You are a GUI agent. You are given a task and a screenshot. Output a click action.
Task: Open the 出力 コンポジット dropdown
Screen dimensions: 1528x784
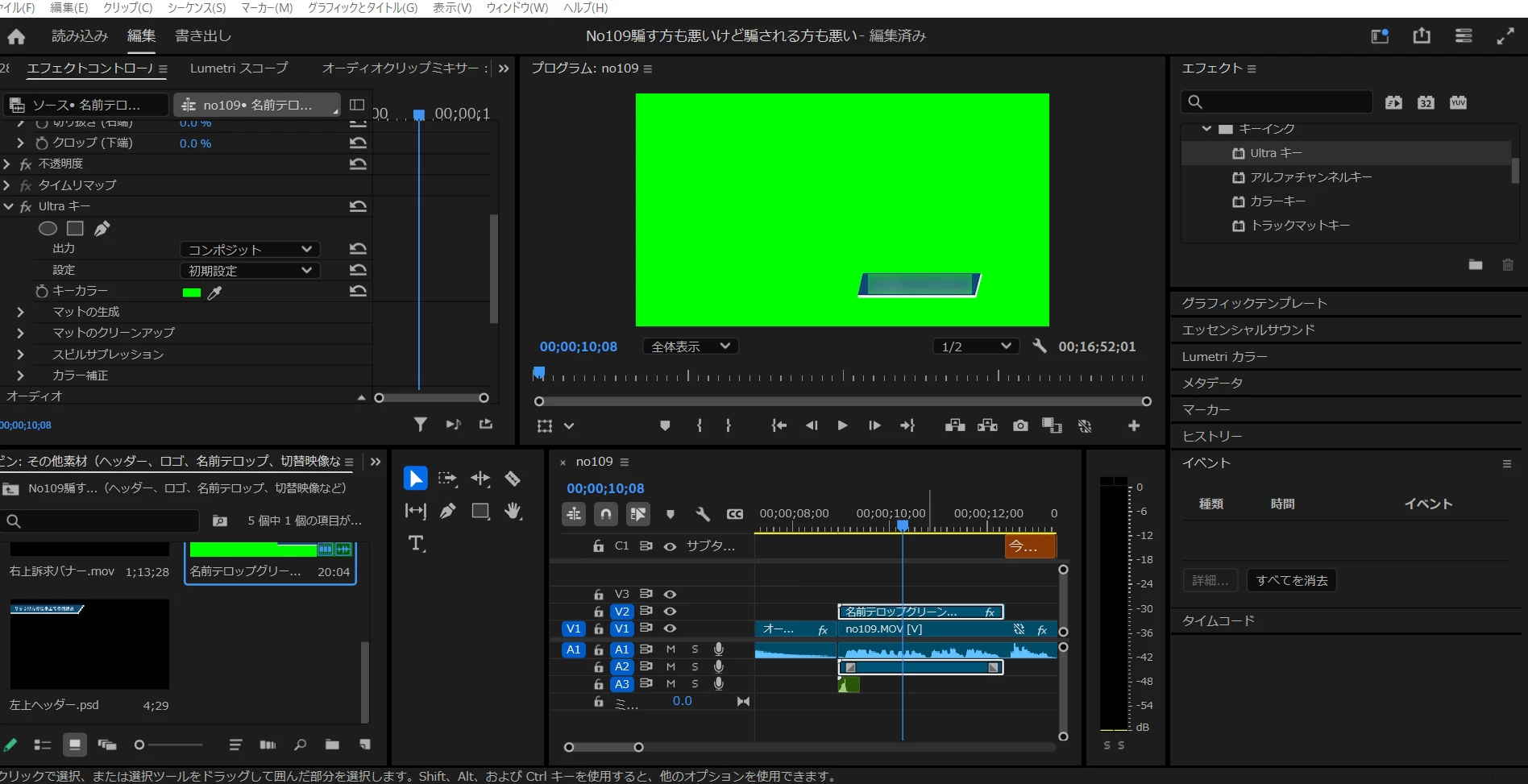[x=250, y=250]
